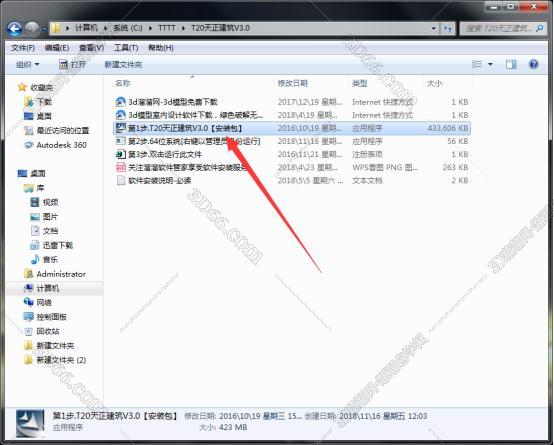This screenshot has width=554, height=445.
Task: Expand the arrow after 系统 (C:) in path
Action: (x=150, y=28)
